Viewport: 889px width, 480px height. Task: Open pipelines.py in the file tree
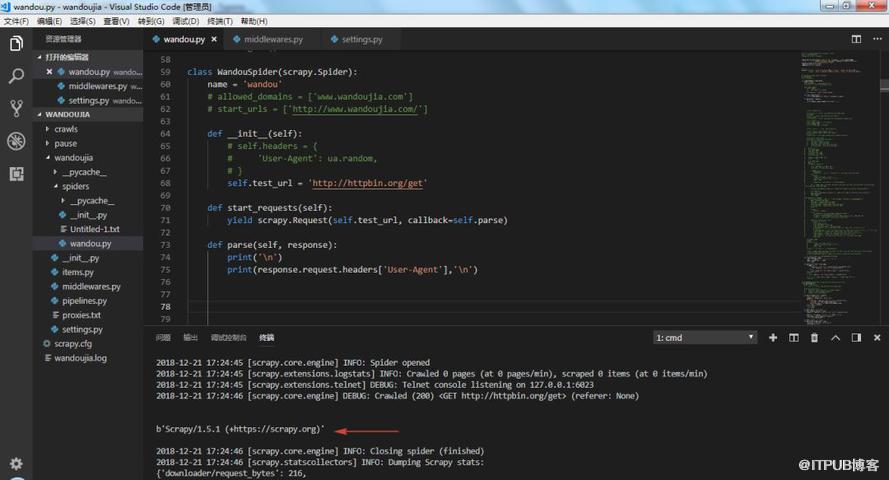coord(84,301)
